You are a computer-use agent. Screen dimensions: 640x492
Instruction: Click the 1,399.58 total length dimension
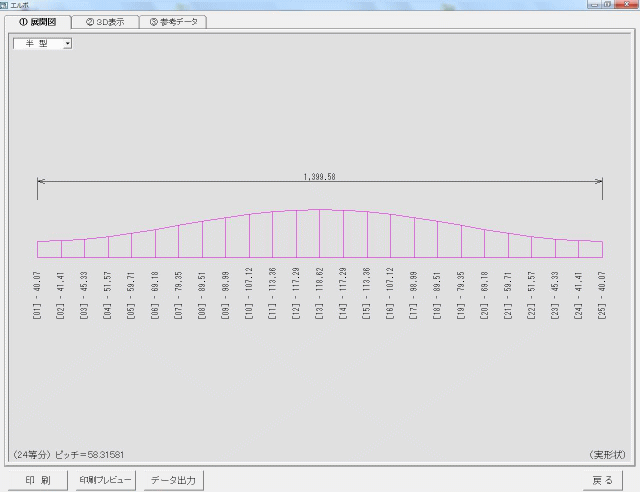point(319,177)
